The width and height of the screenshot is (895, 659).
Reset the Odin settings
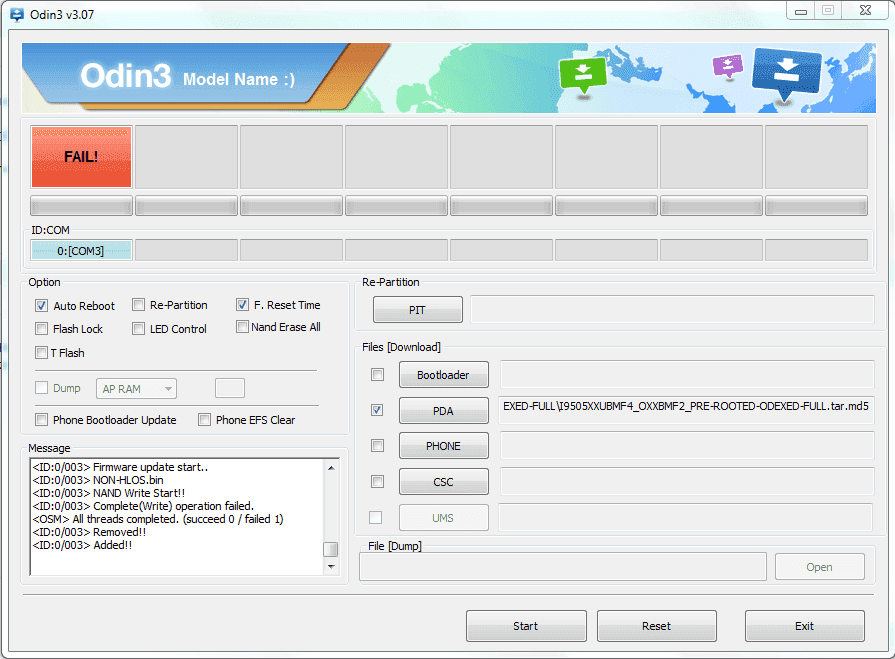pyautogui.click(x=657, y=626)
